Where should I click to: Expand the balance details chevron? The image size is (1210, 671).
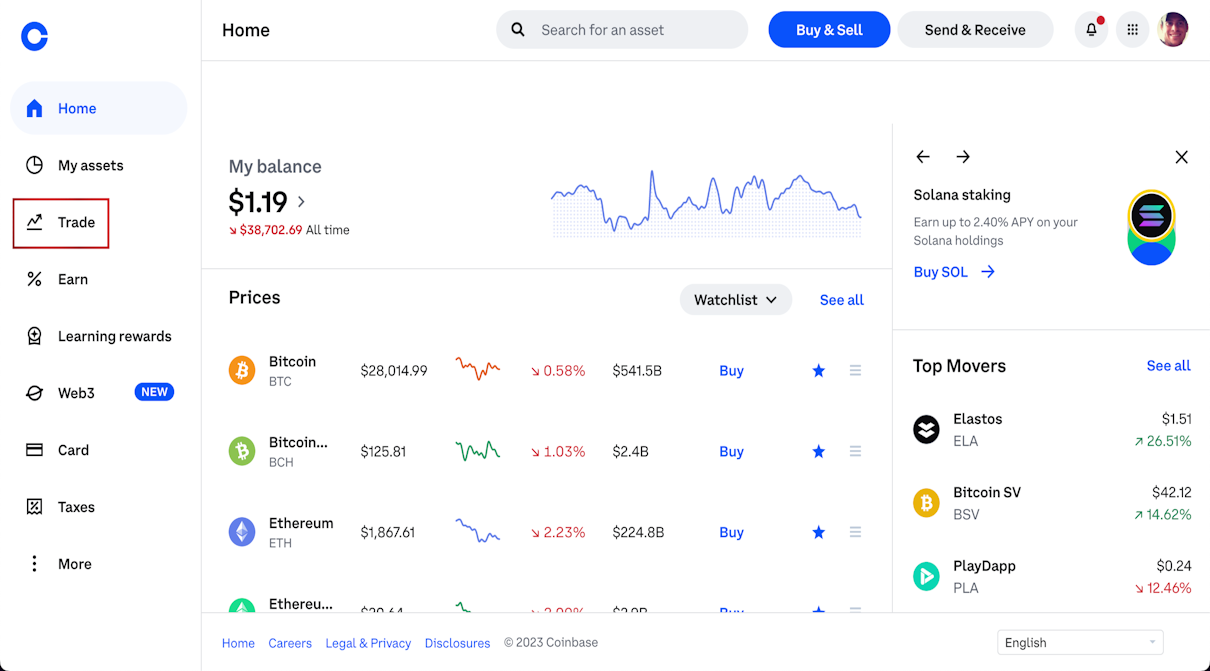[x=301, y=202]
